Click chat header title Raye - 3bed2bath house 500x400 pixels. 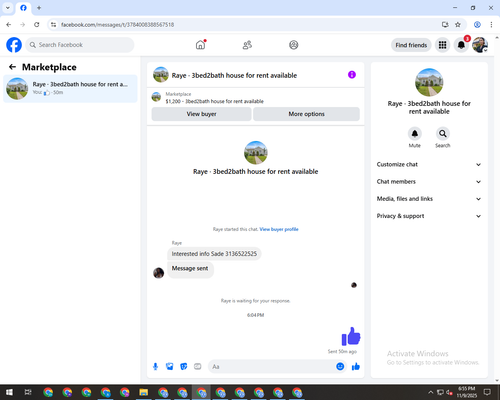tap(234, 75)
